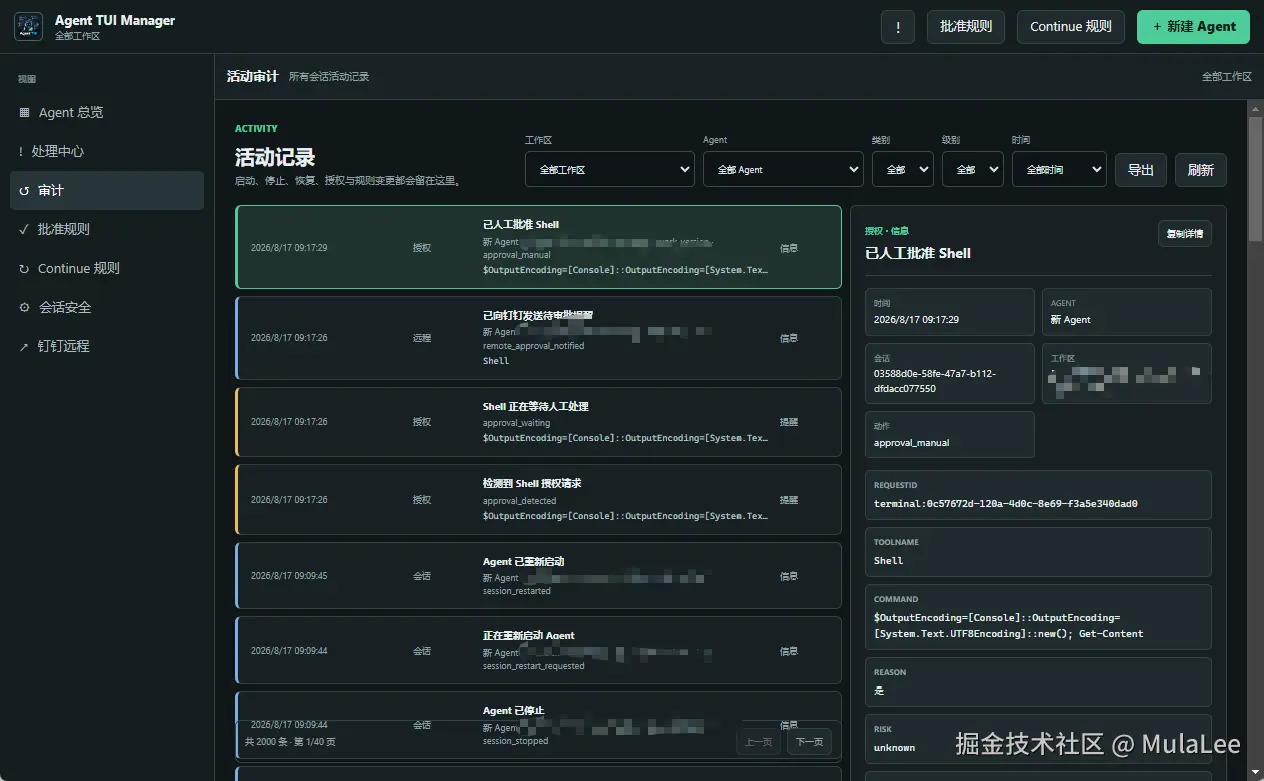1264x781 pixels.
Task: Export records with 导出 button
Action: tap(1141, 170)
